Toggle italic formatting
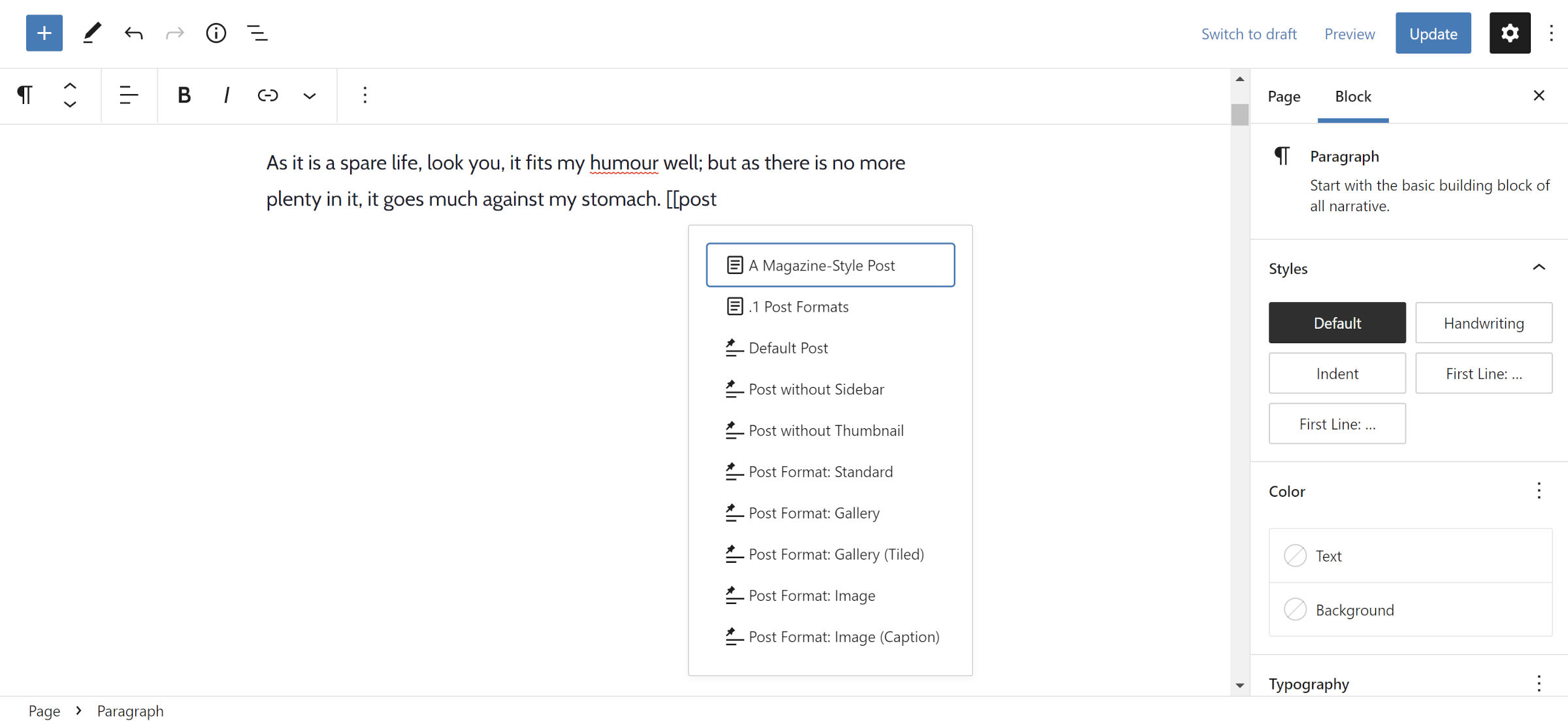 tap(226, 95)
